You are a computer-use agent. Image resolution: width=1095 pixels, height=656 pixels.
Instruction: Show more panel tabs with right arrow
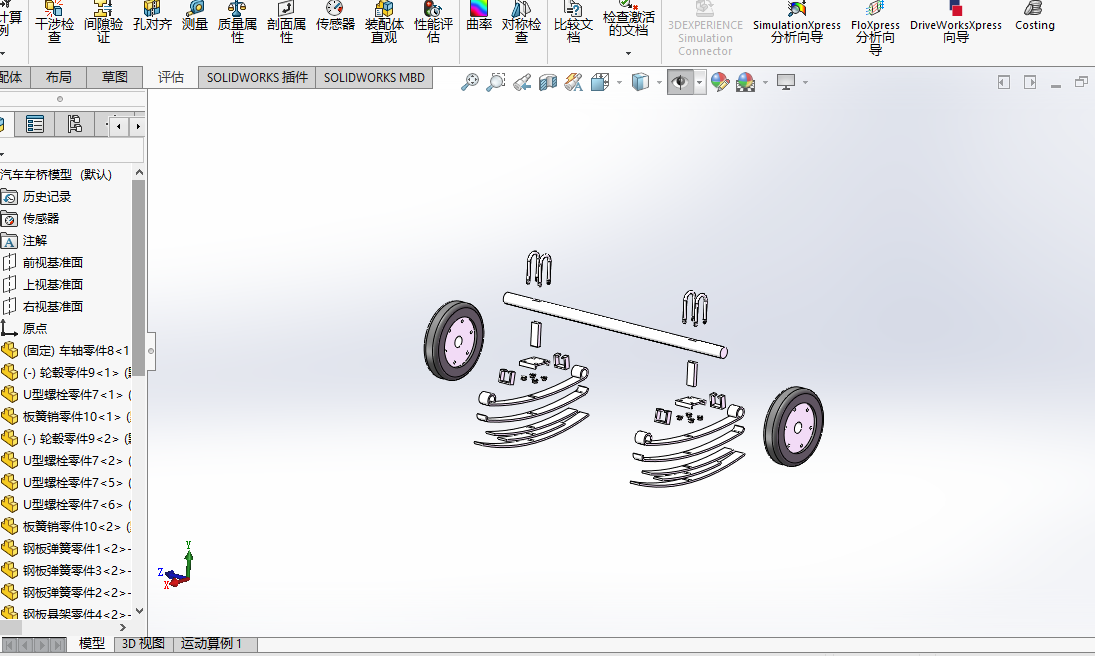click(138, 126)
